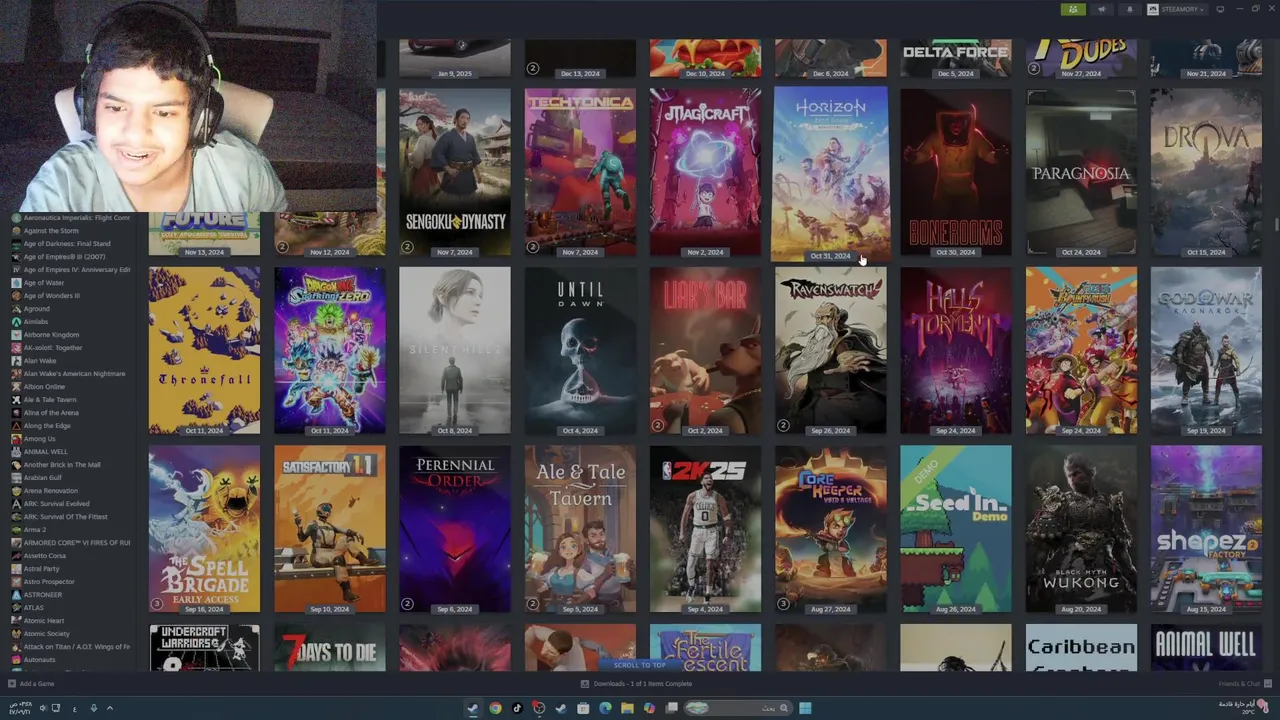The height and width of the screenshot is (720, 1280).
Task: Open the Black Myth Wukong cover
Action: [x=1081, y=529]
